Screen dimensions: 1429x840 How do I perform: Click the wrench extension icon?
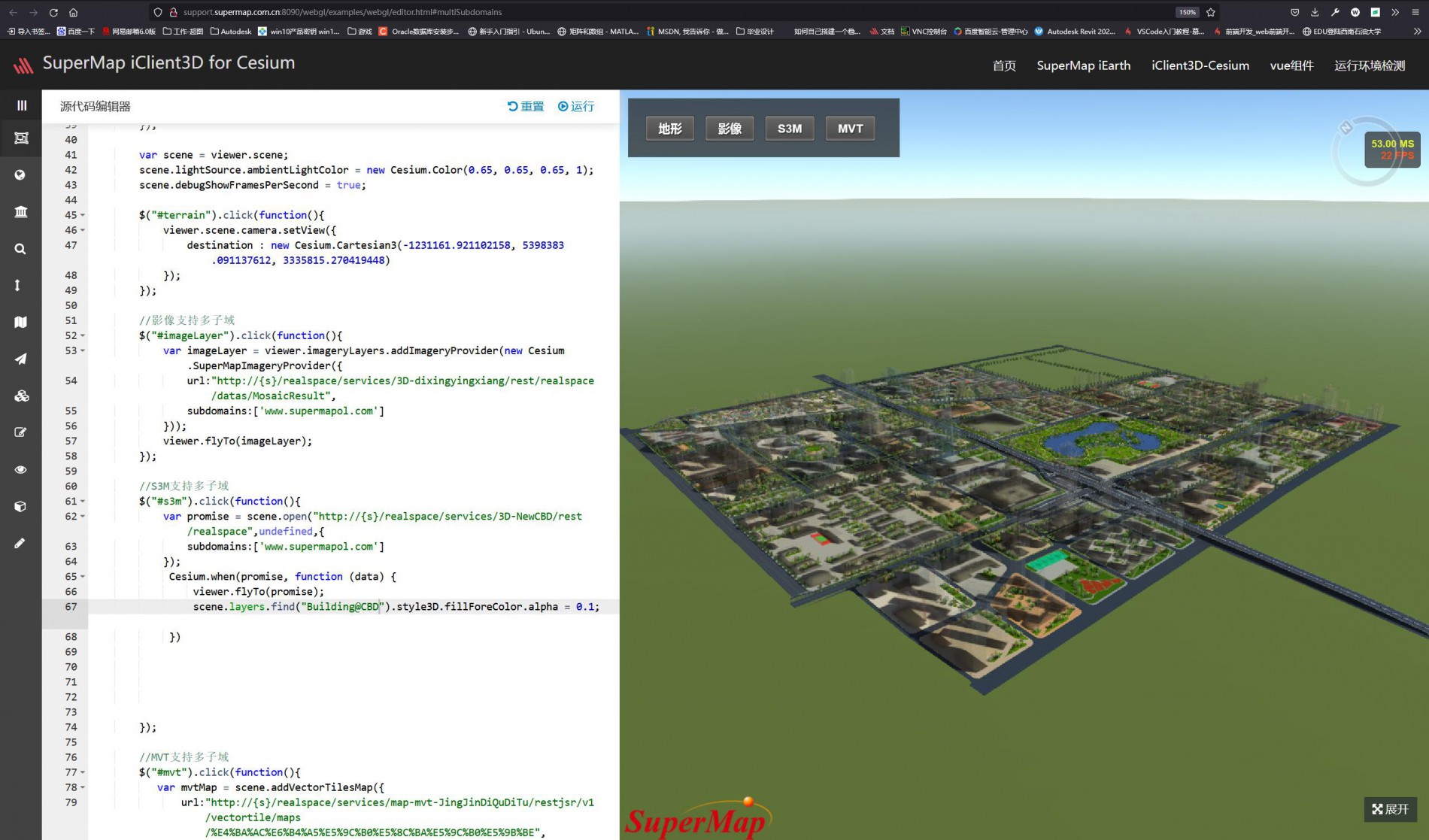pos(1334,12)
